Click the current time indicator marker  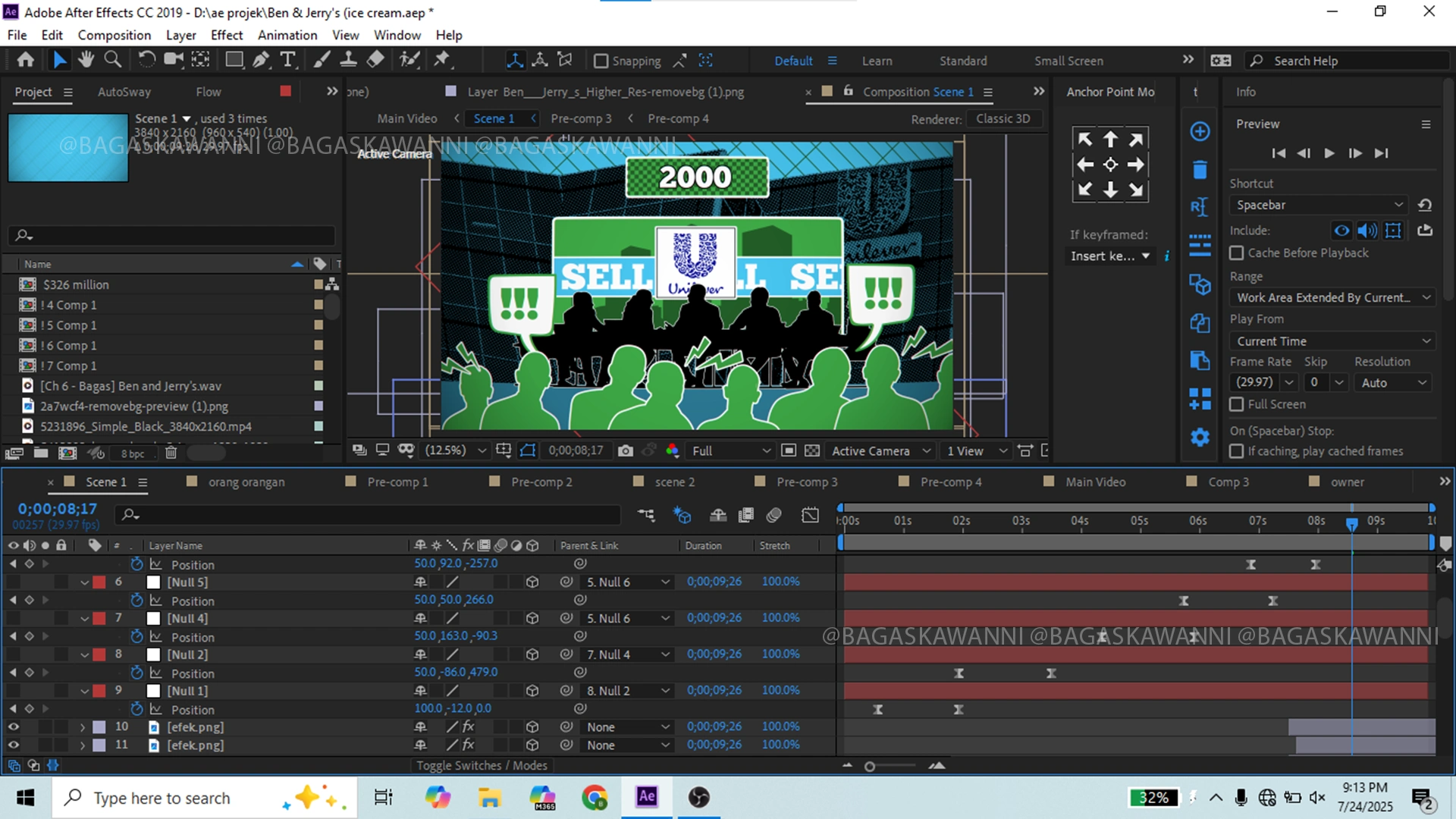1351,523
